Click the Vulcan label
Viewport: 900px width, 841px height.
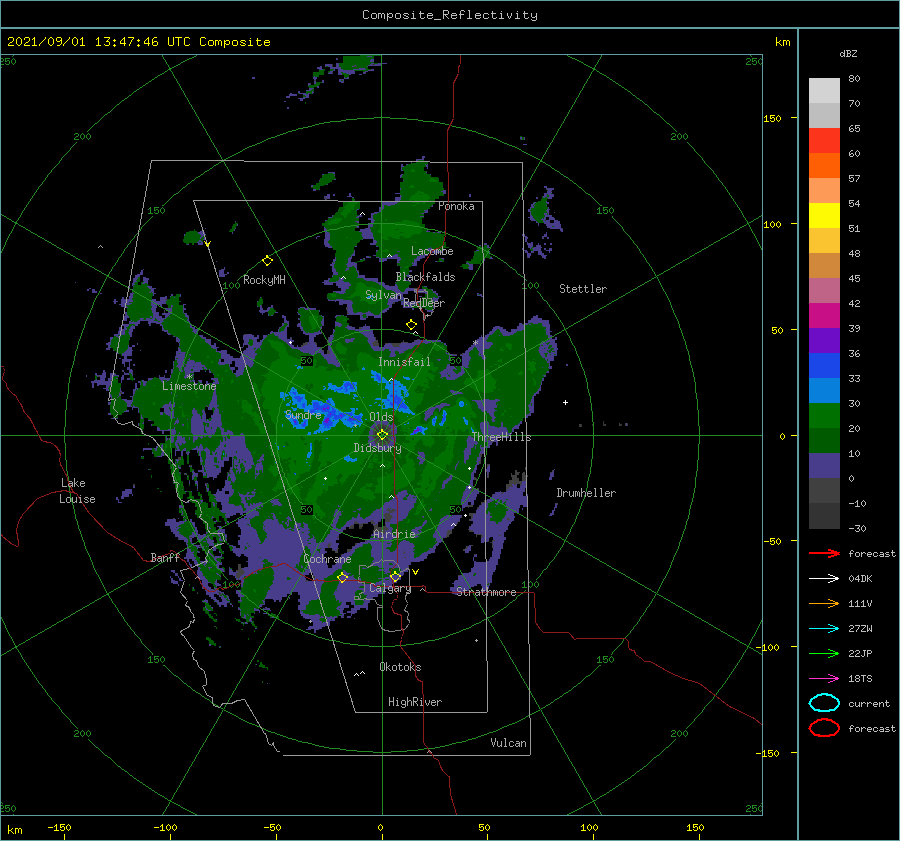point(508,743)
